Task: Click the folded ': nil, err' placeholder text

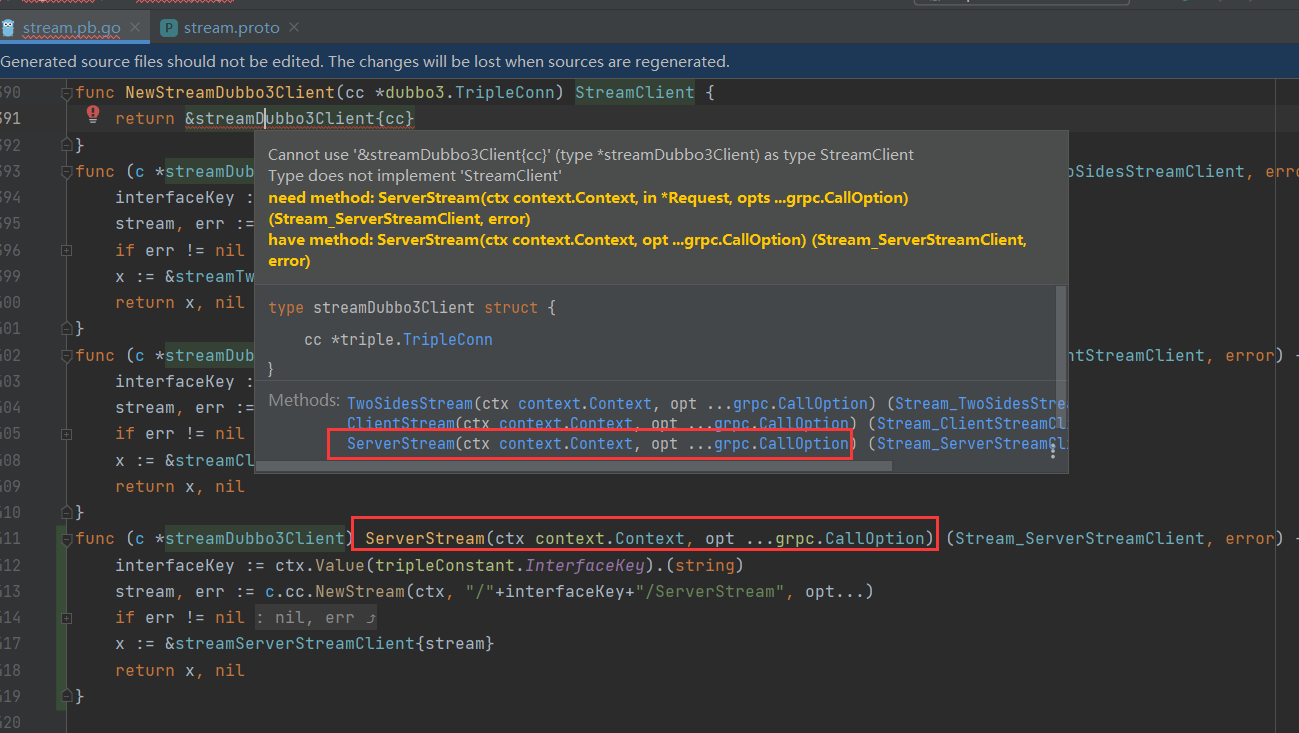Action: coord(315,618)
